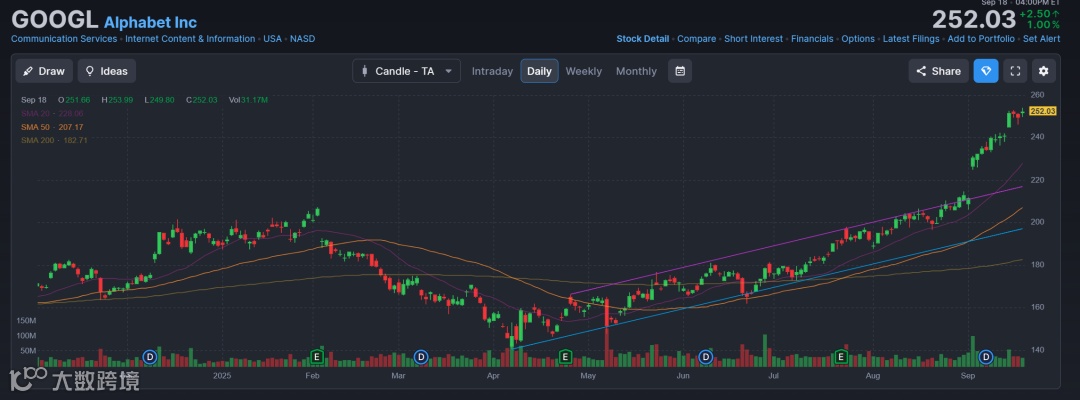Click the Vol 31.17M readout
The image size is (1080, 400).
249,100
